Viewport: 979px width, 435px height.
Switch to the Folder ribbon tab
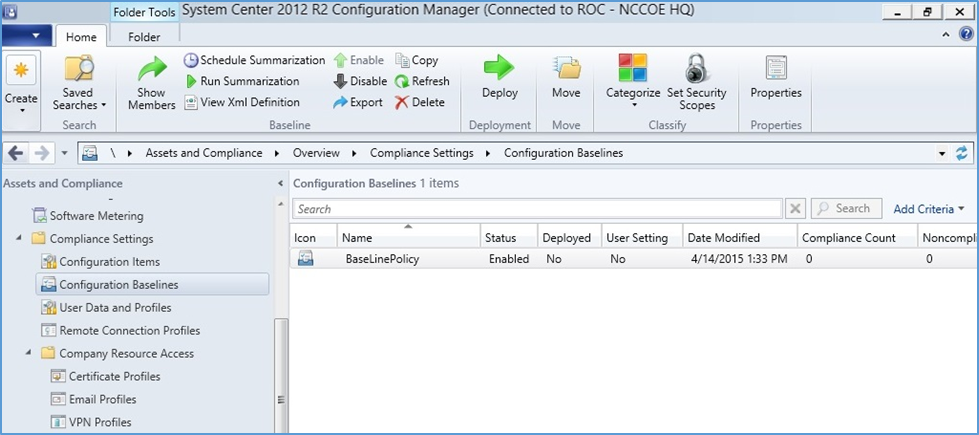pos(144,37)
